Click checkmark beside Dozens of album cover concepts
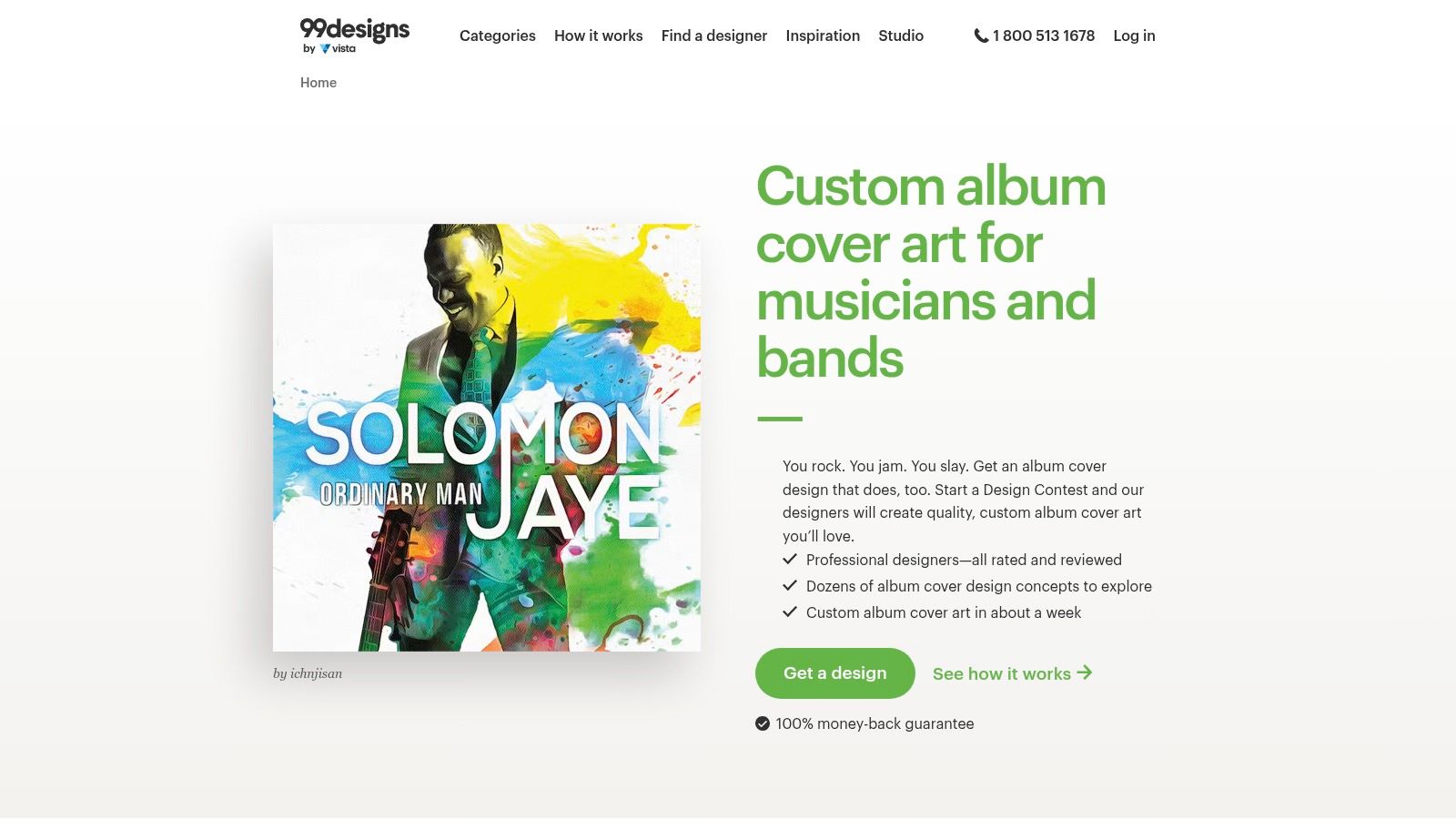Screen dimensions: 1456x819 click(x=790, y=585)
